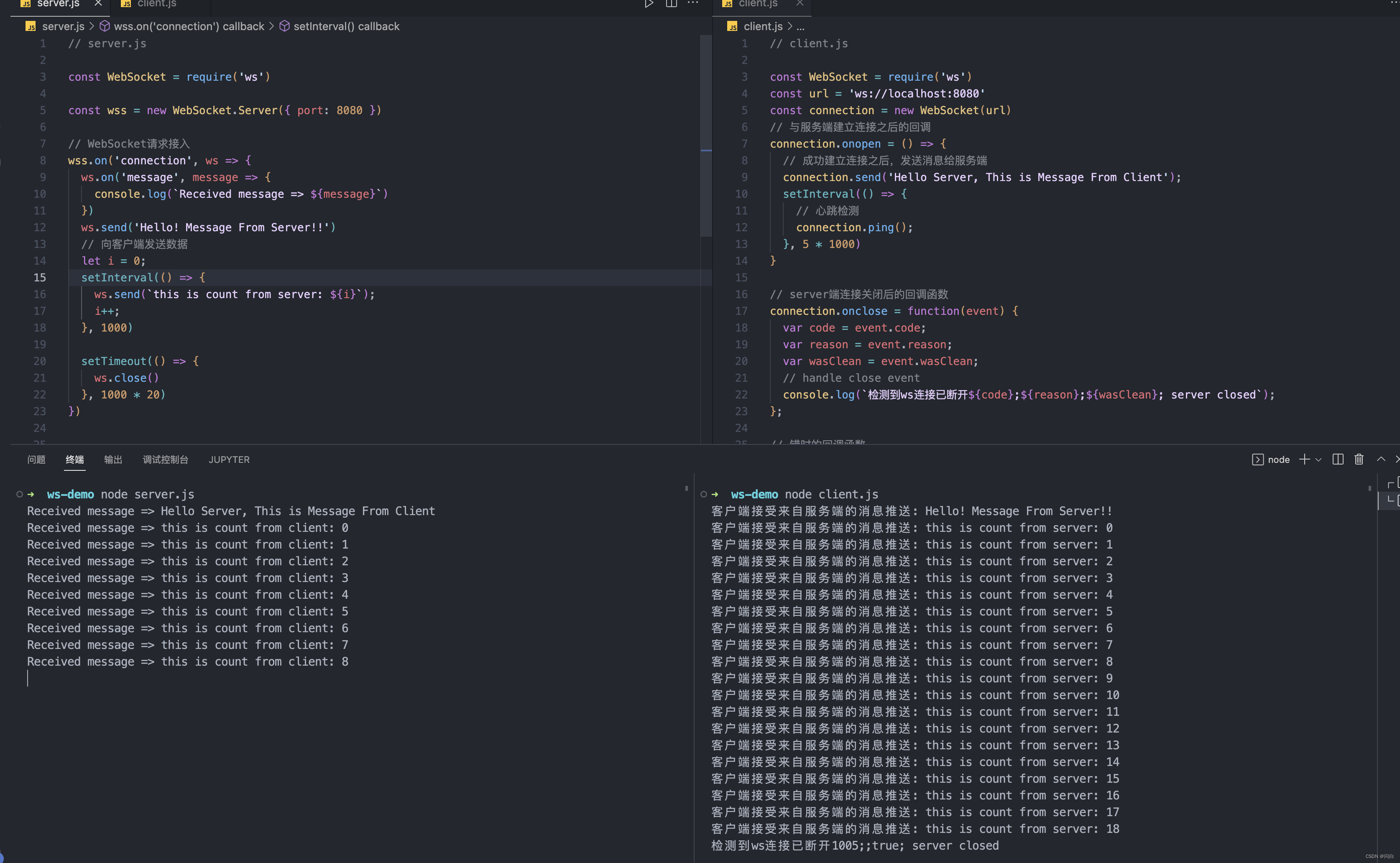Open the 问题 panel tab
This screenshot has width=1400, height=863.
coord(36,460)
